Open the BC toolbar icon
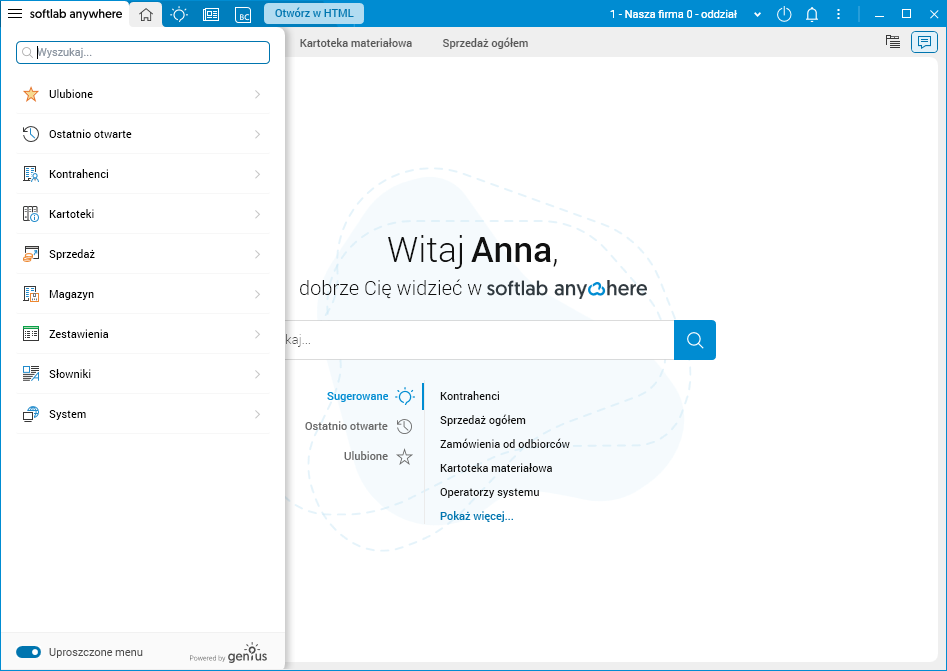 pos(243,14)
